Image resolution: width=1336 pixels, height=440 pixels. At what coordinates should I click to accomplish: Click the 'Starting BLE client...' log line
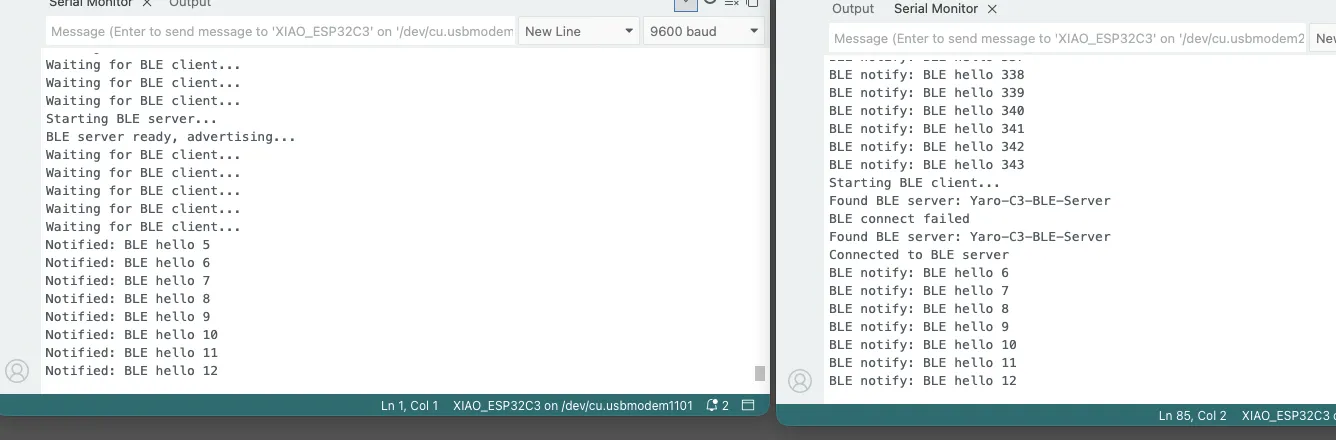pyautogui.click(x=914, y=183)
